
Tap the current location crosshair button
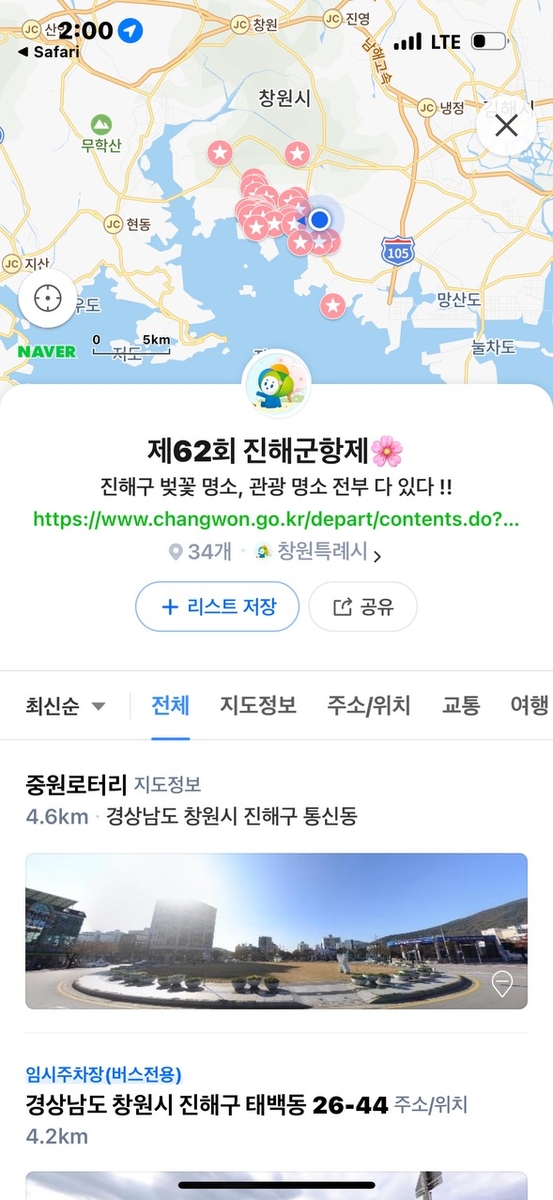point(47,299)
